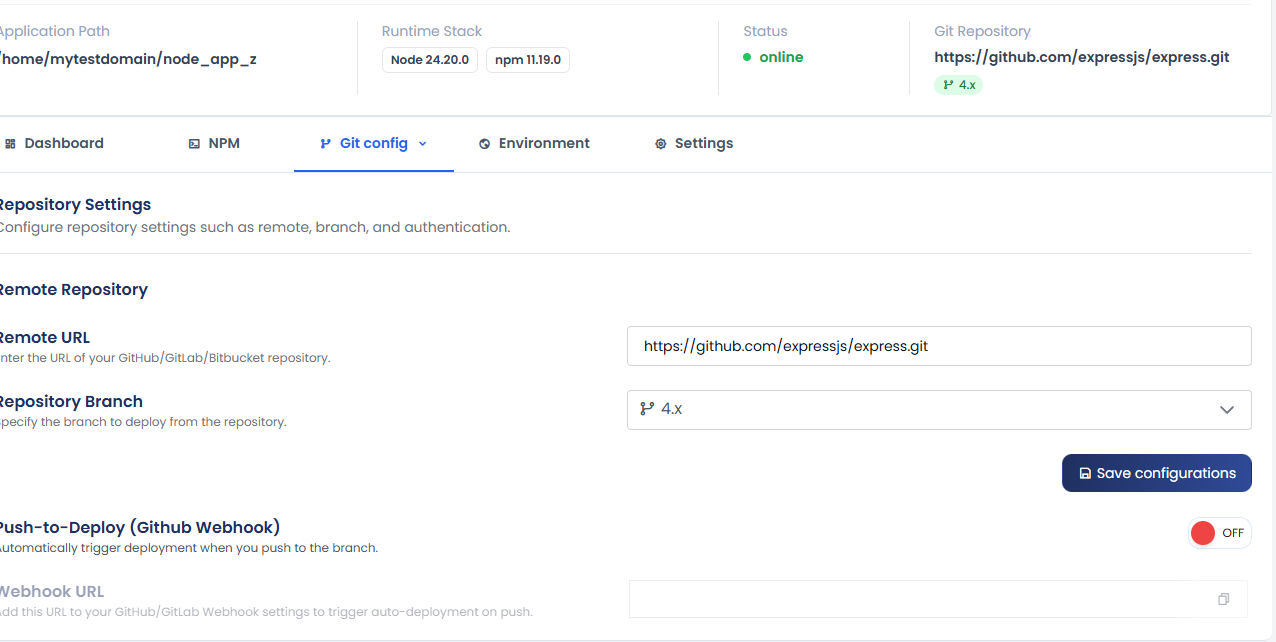Copy the Webhook URL with the copy icon

coord(1223,599)
